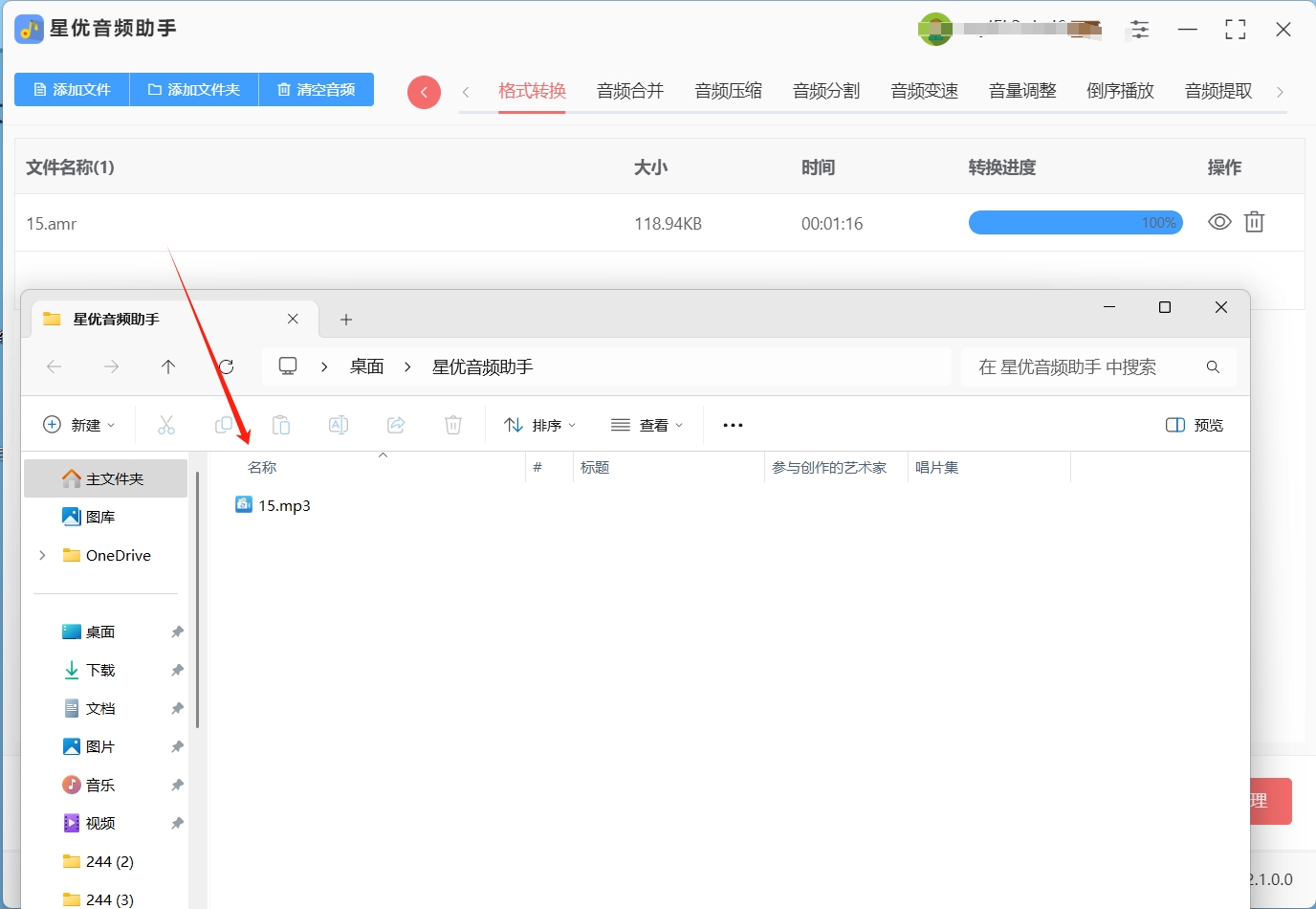Switch to the 音频合并 tab
1316x909 pixels.
630,91
